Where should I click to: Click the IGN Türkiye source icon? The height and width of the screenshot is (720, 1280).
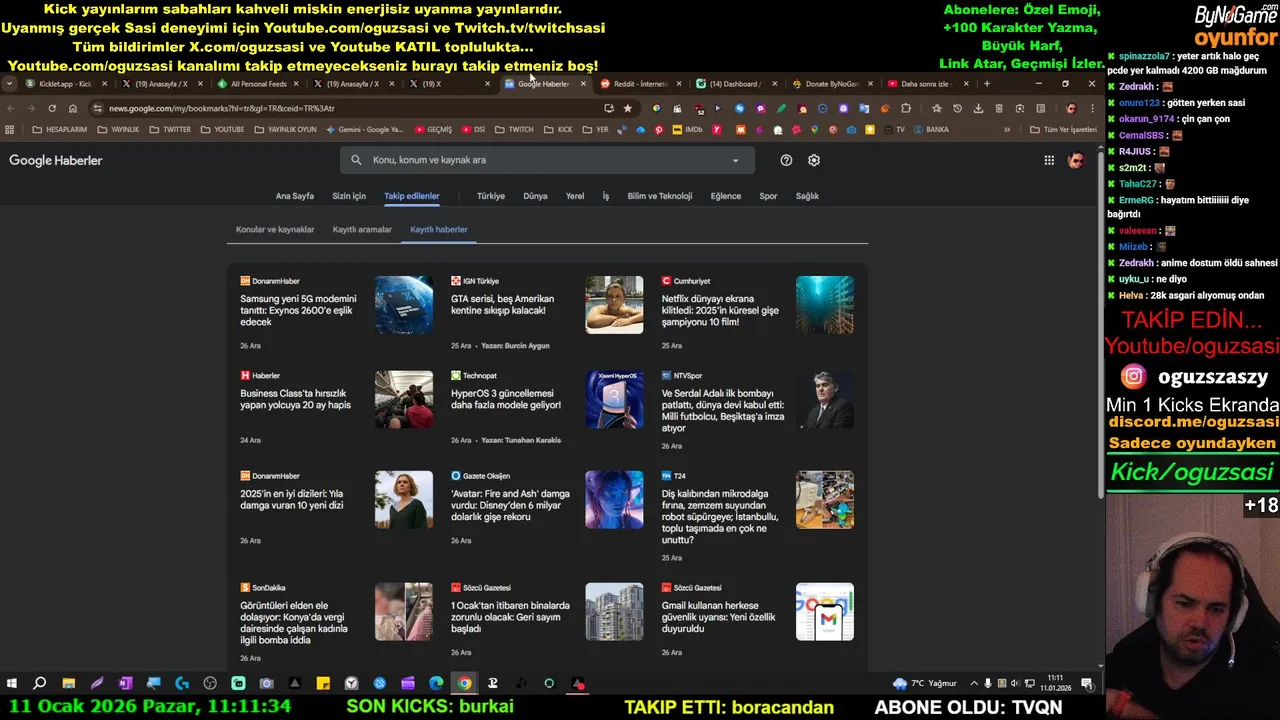[x=456, y=281]
